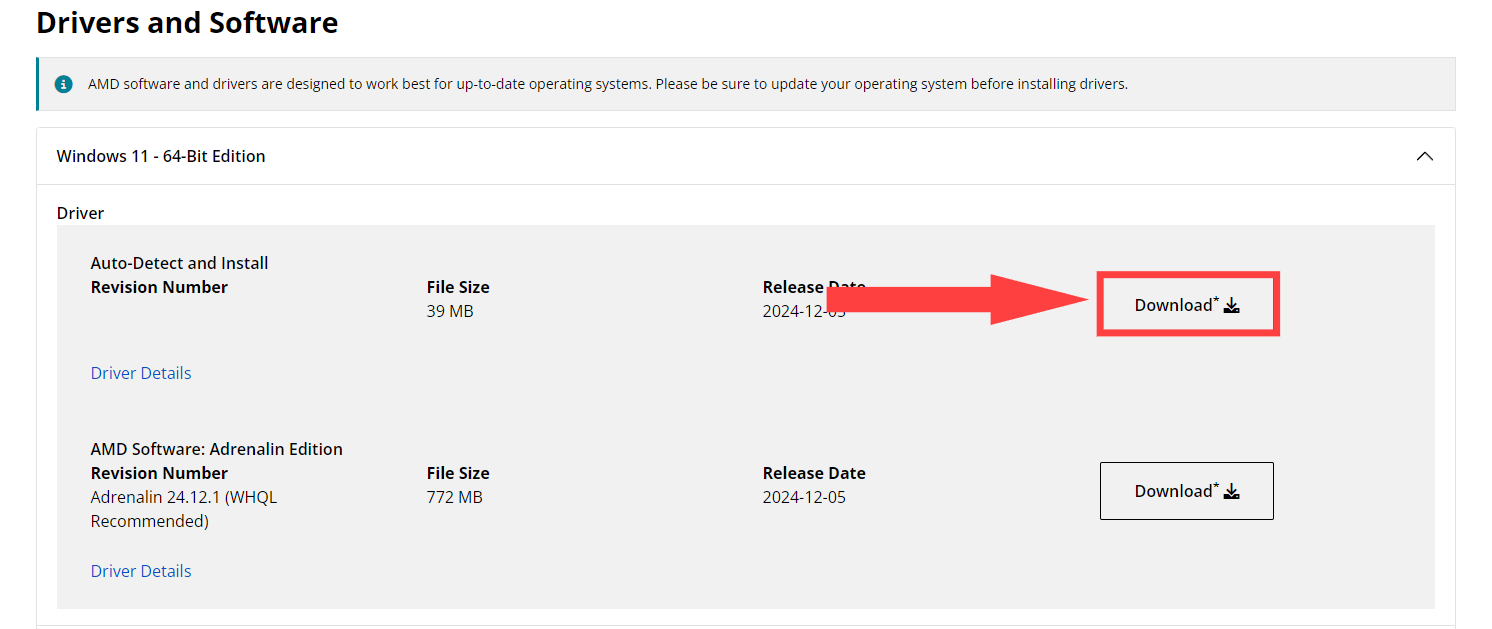Click the download arrow icon for Adrenalin Edition

click(1232, 491)
